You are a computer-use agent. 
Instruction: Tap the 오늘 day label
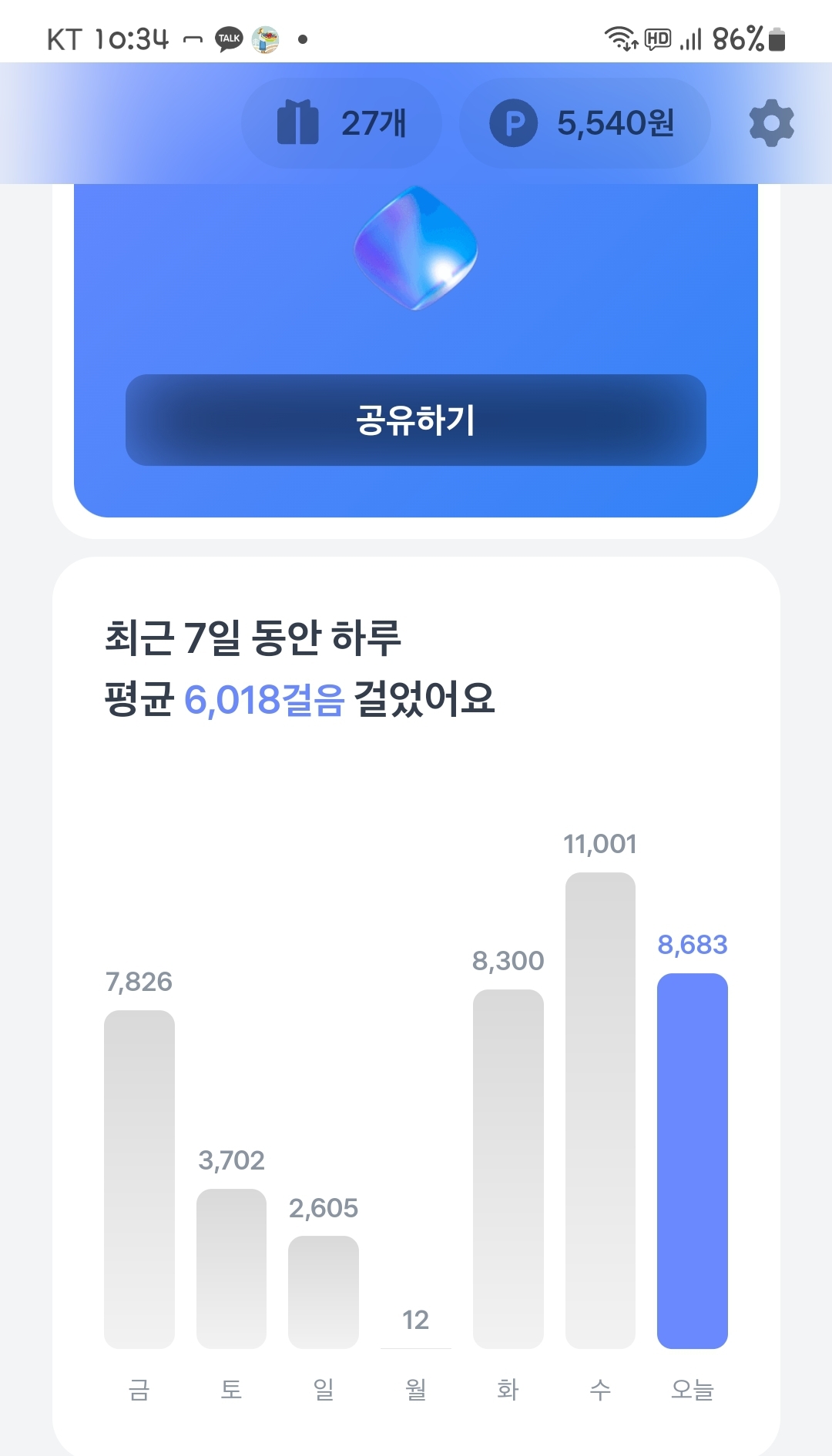[692, 1390]
